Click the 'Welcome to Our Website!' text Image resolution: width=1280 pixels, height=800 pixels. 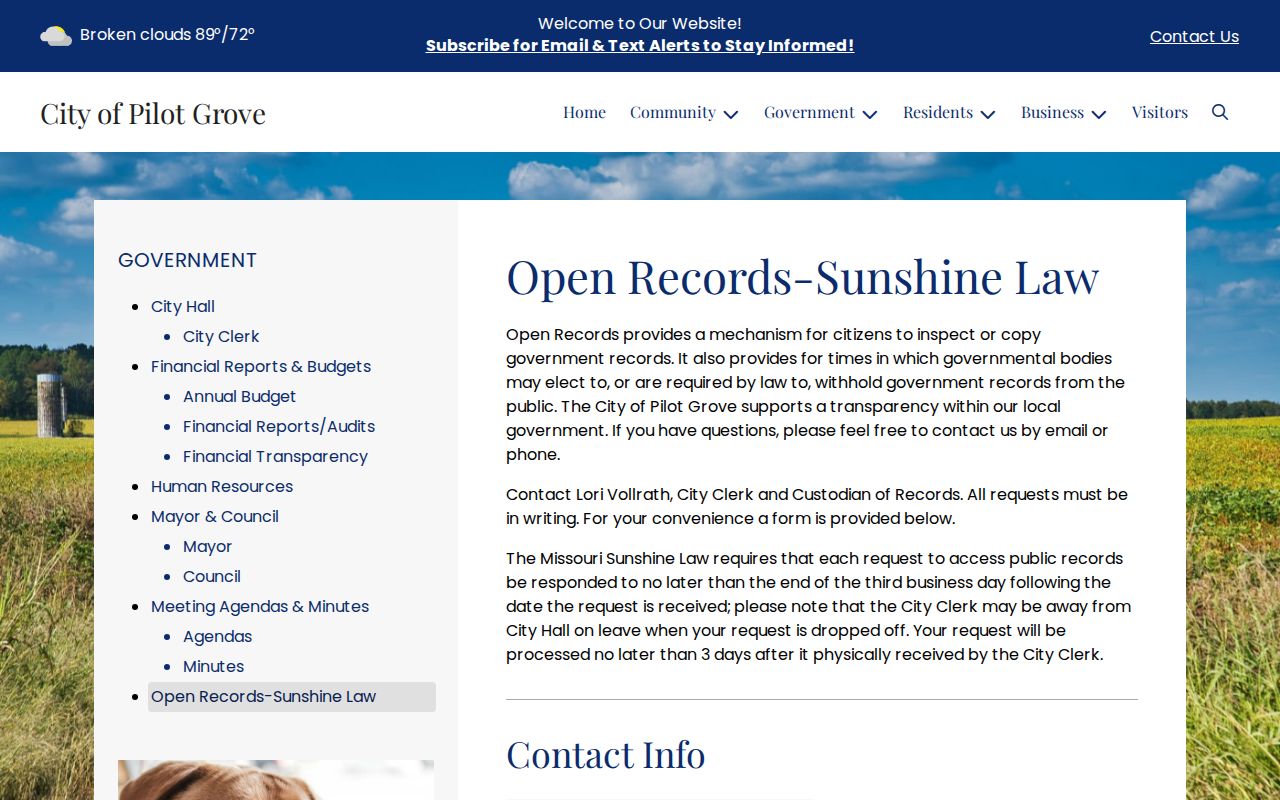click(x=640, y=23)
